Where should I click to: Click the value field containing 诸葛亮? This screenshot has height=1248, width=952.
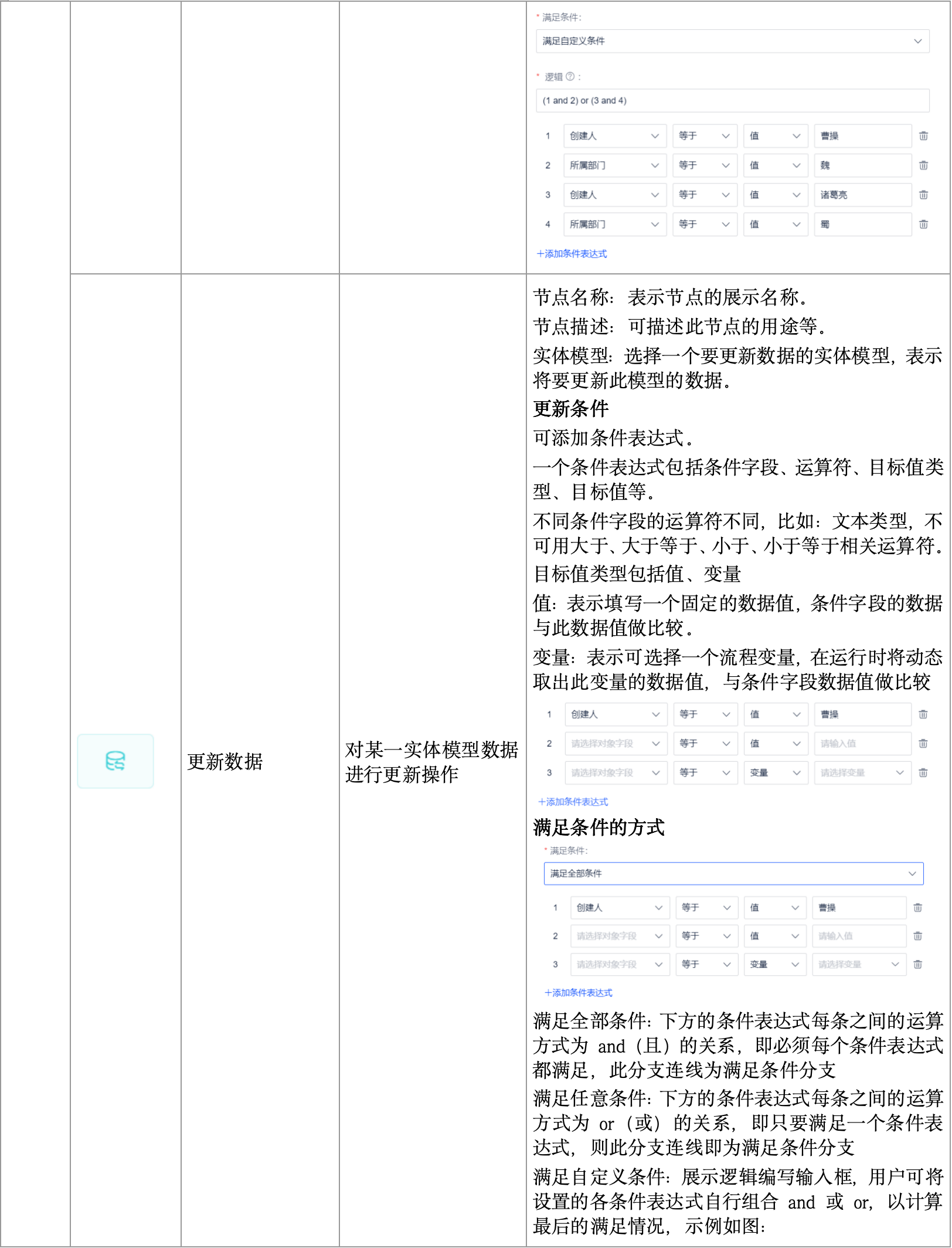(862, 195)
